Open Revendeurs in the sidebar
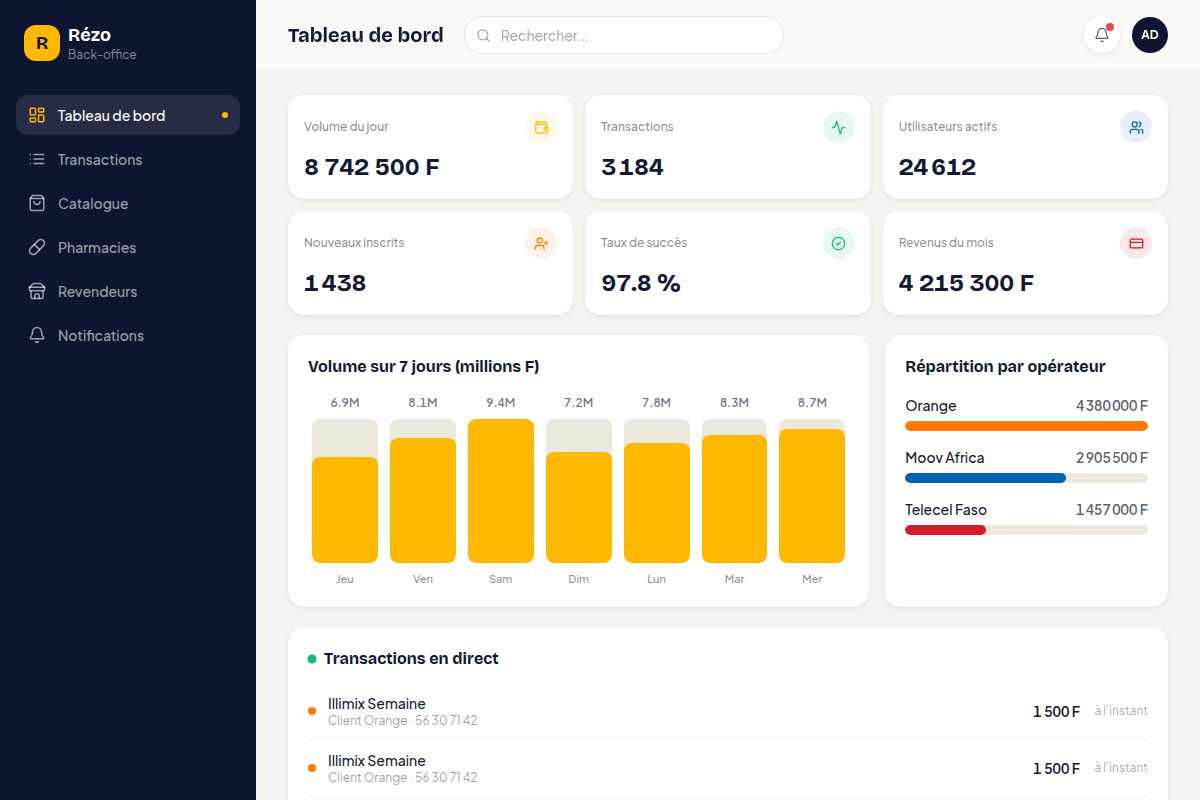1200x800 pixels. point(128,291)
